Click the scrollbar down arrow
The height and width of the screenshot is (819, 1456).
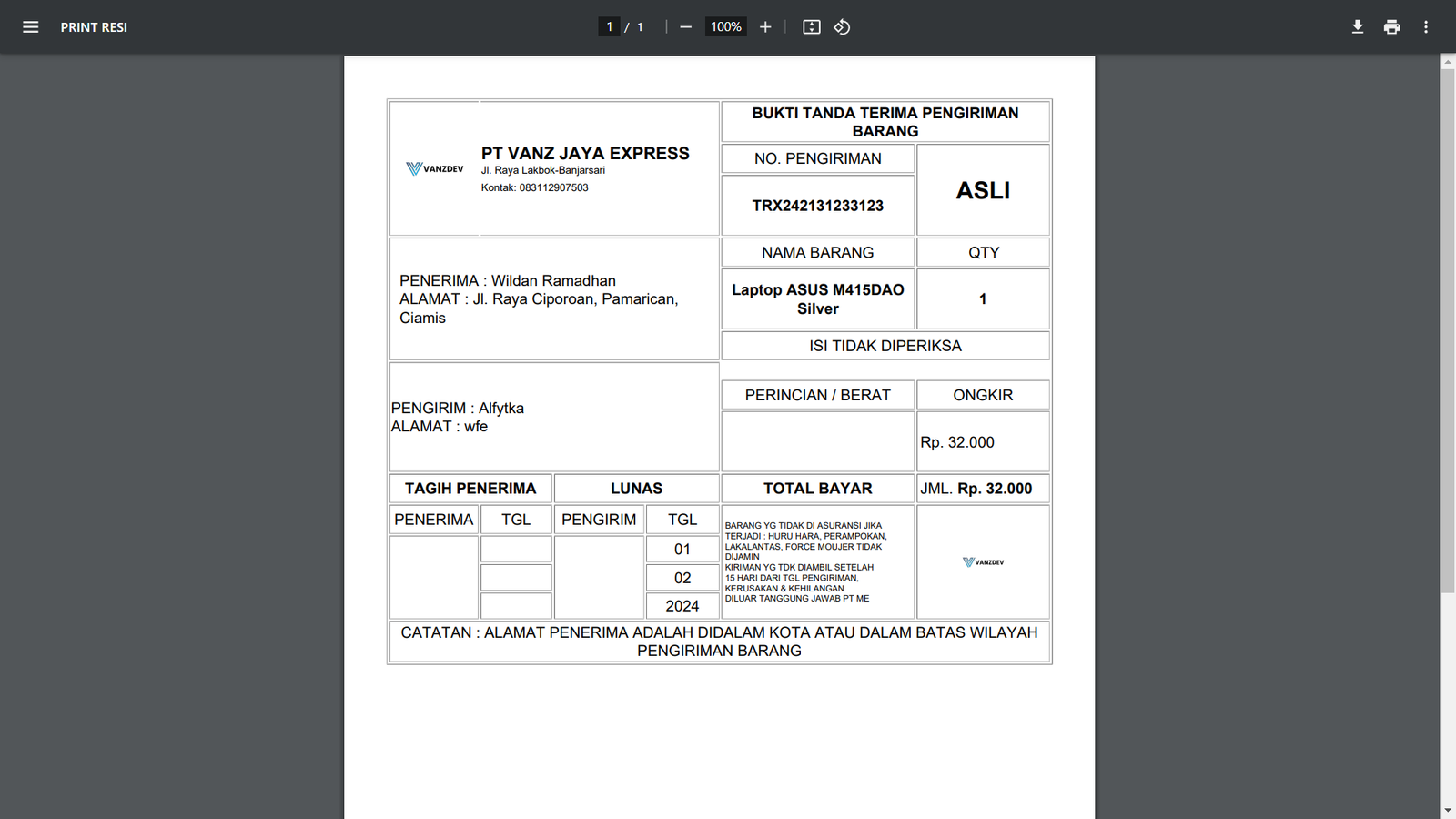[x=1448, y=810]
